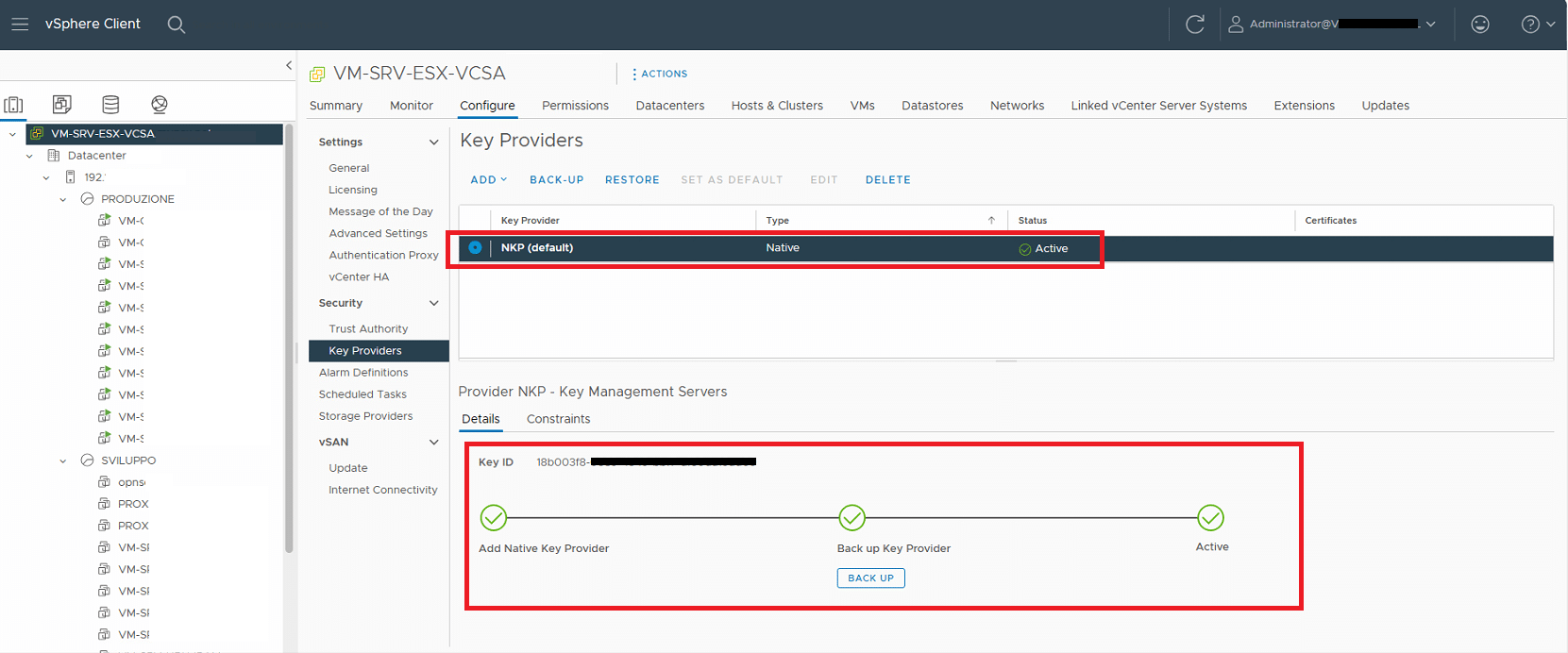Select the PRODUZIONE resource pool
The height and width of the screenshot is (653, 1568).
(138, 199)
